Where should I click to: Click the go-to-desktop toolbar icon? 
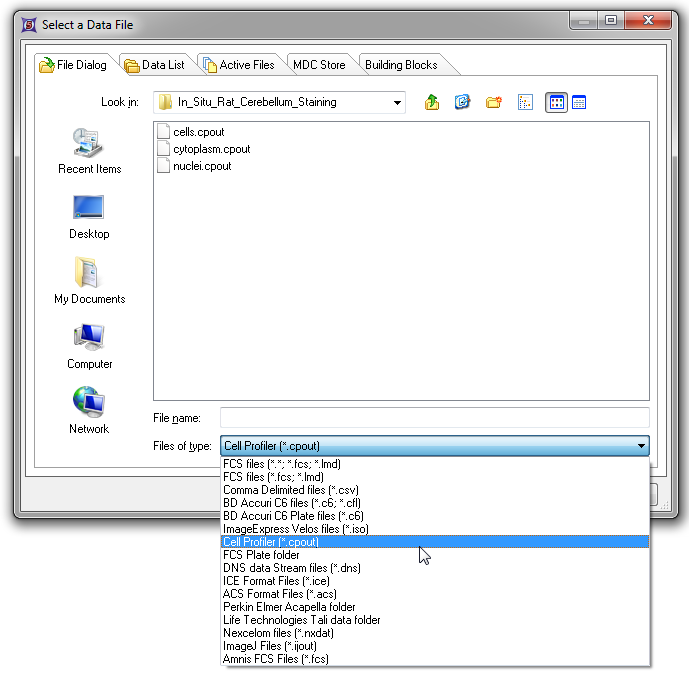462,102
